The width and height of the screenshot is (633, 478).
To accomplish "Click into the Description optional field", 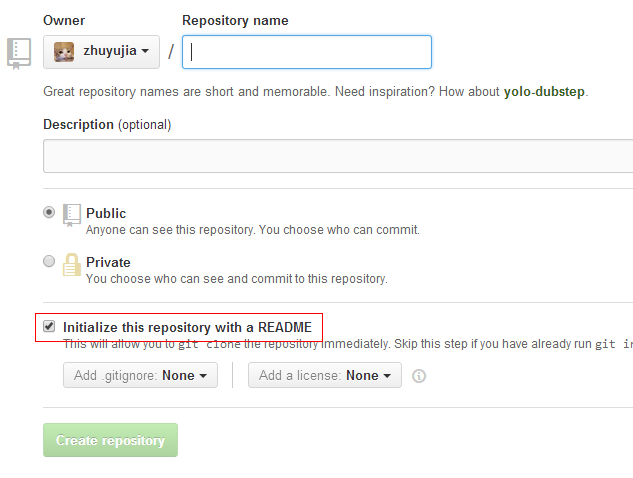I will tap(338, 156).
